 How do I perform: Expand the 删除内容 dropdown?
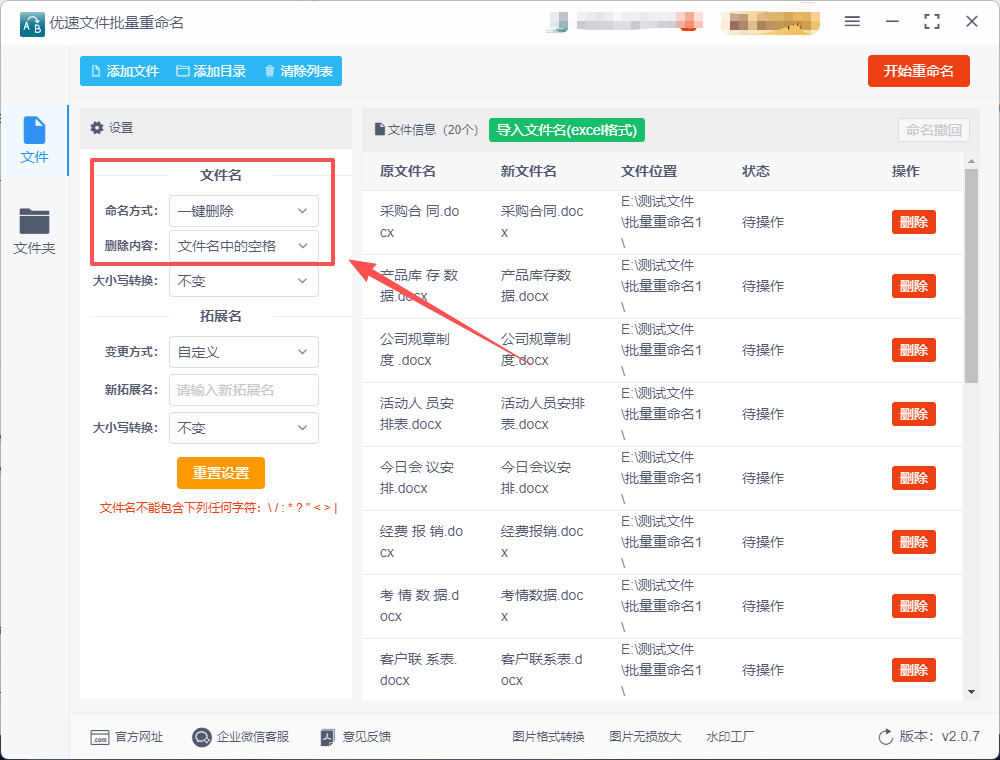(x=243, y=246)
